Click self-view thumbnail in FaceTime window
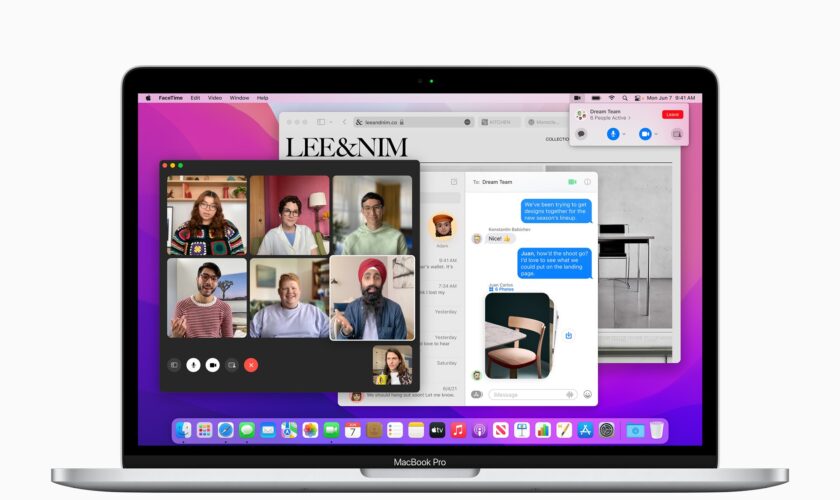 tap(393, 365)
